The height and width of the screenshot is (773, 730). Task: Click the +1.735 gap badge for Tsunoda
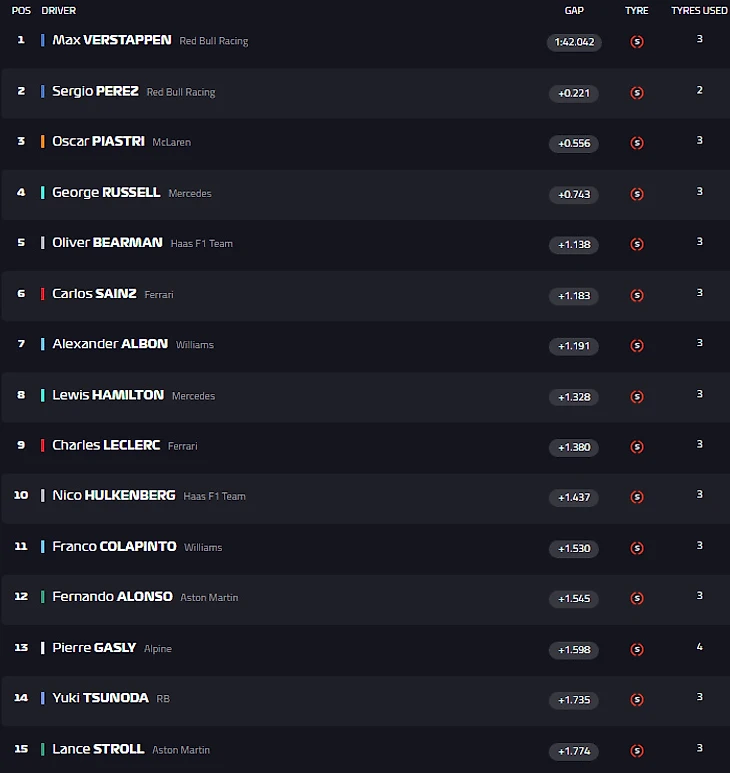click(574, 700)
